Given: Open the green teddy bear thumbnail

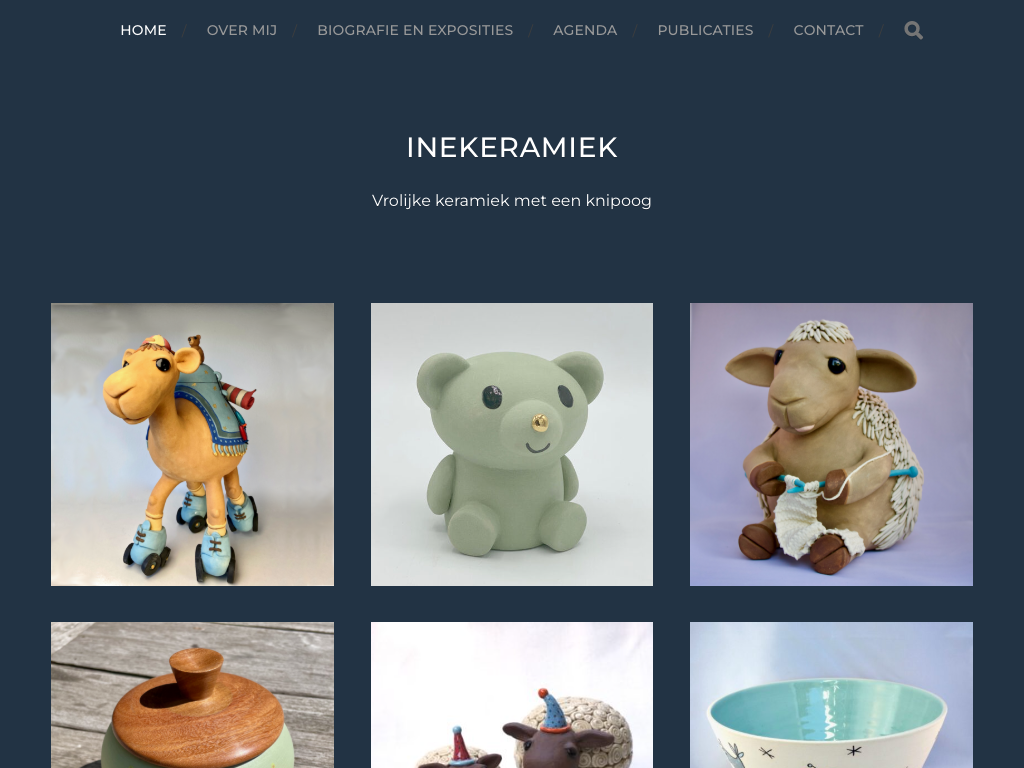Looking at the screenshot, I should click(512, 444).
